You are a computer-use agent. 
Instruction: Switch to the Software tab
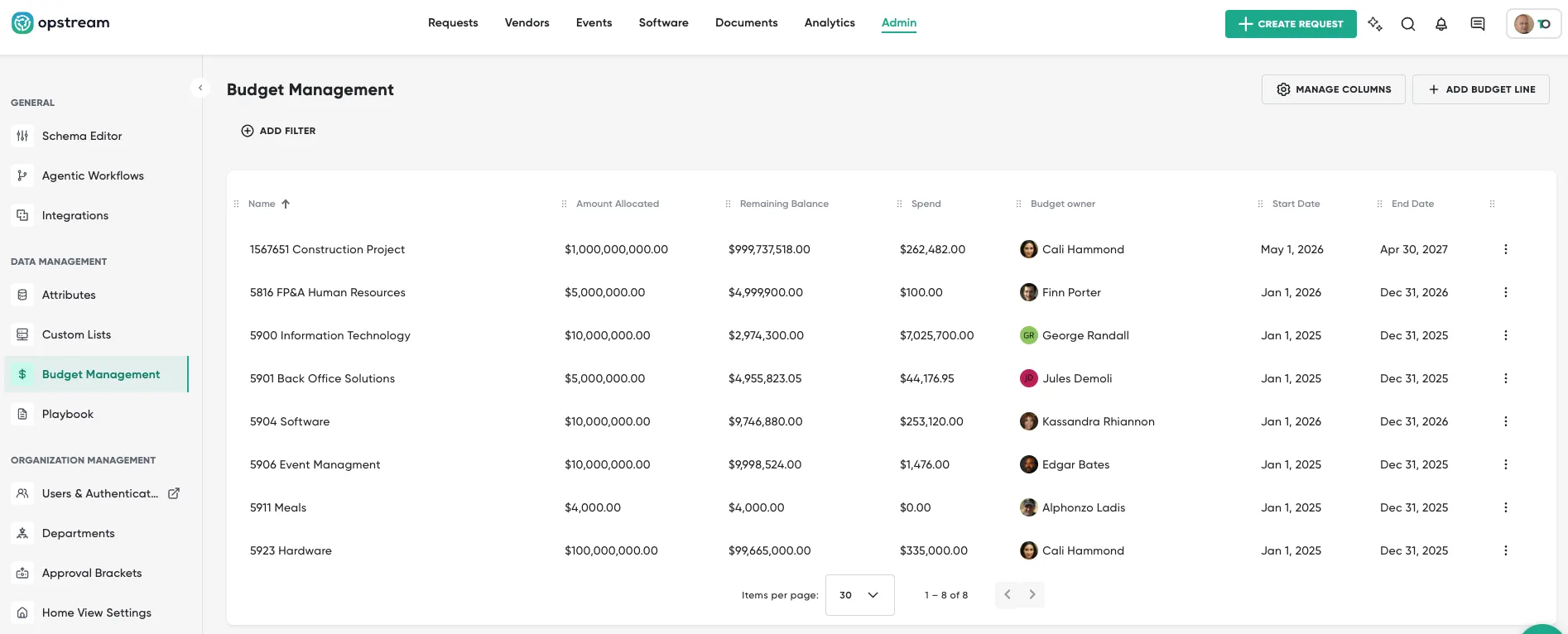click(x=664, y=23)
